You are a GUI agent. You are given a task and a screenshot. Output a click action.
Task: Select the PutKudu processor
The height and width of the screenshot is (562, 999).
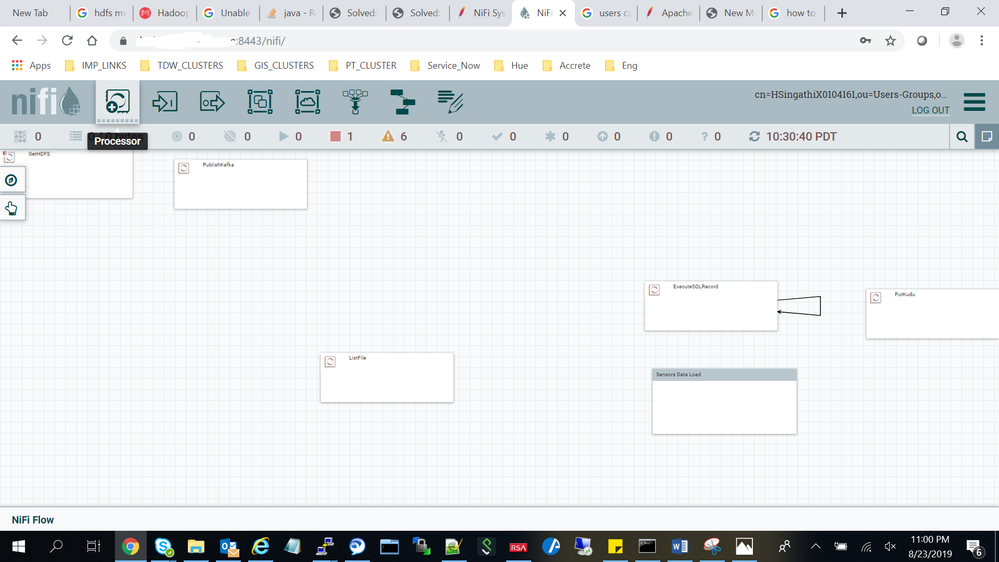point(932,313)
